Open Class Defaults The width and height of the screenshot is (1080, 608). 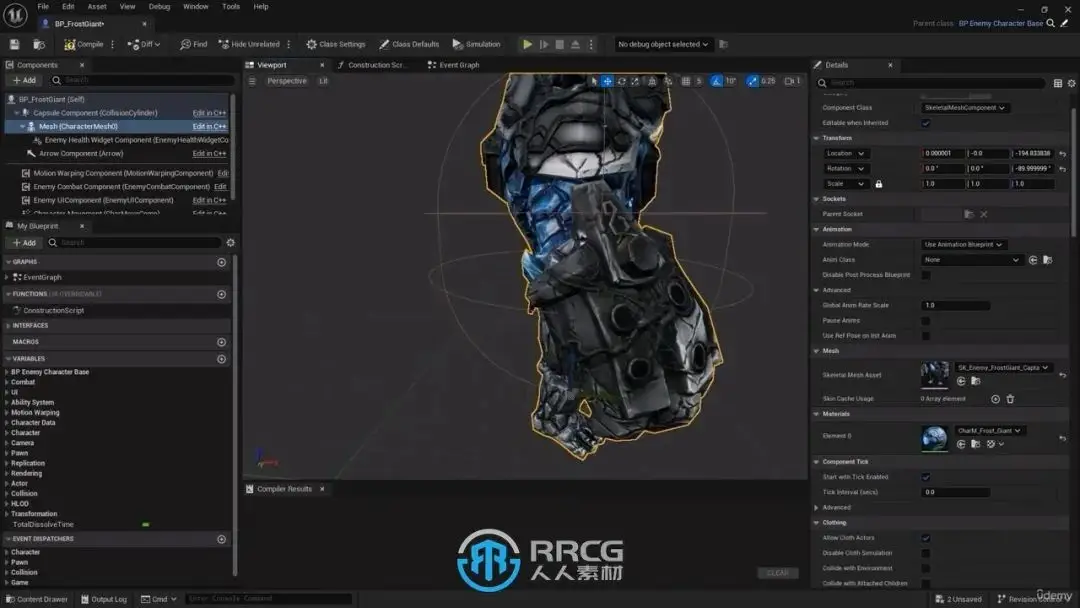point(409,44)
